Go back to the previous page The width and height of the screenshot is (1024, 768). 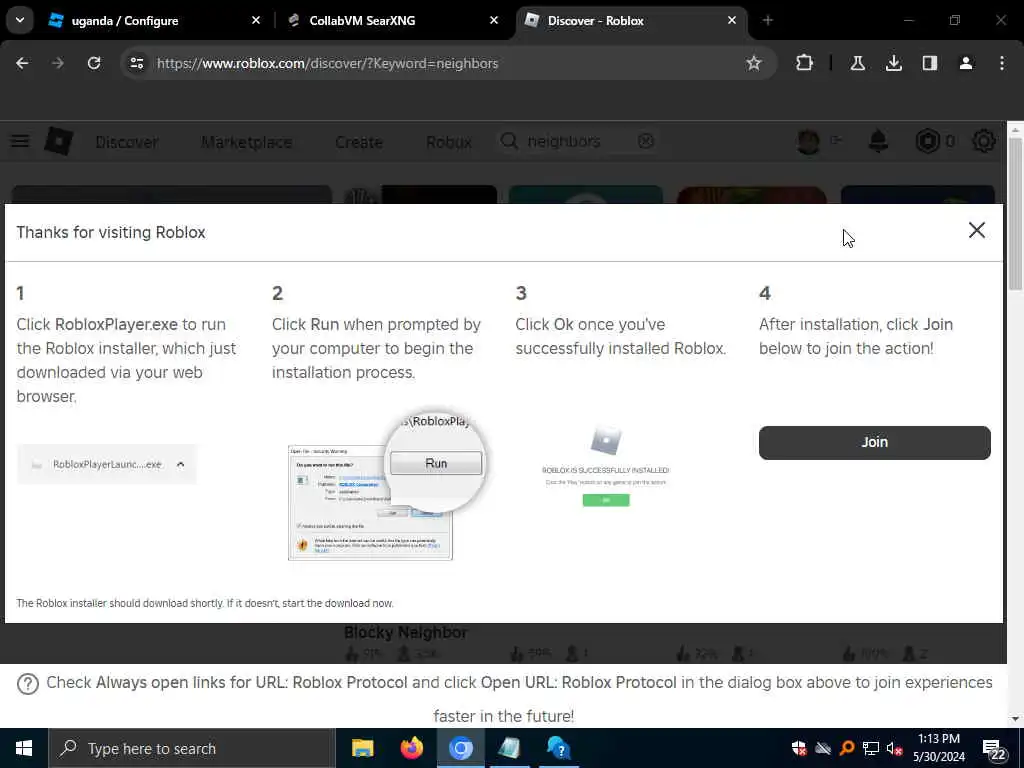click(x=22, y=63)
